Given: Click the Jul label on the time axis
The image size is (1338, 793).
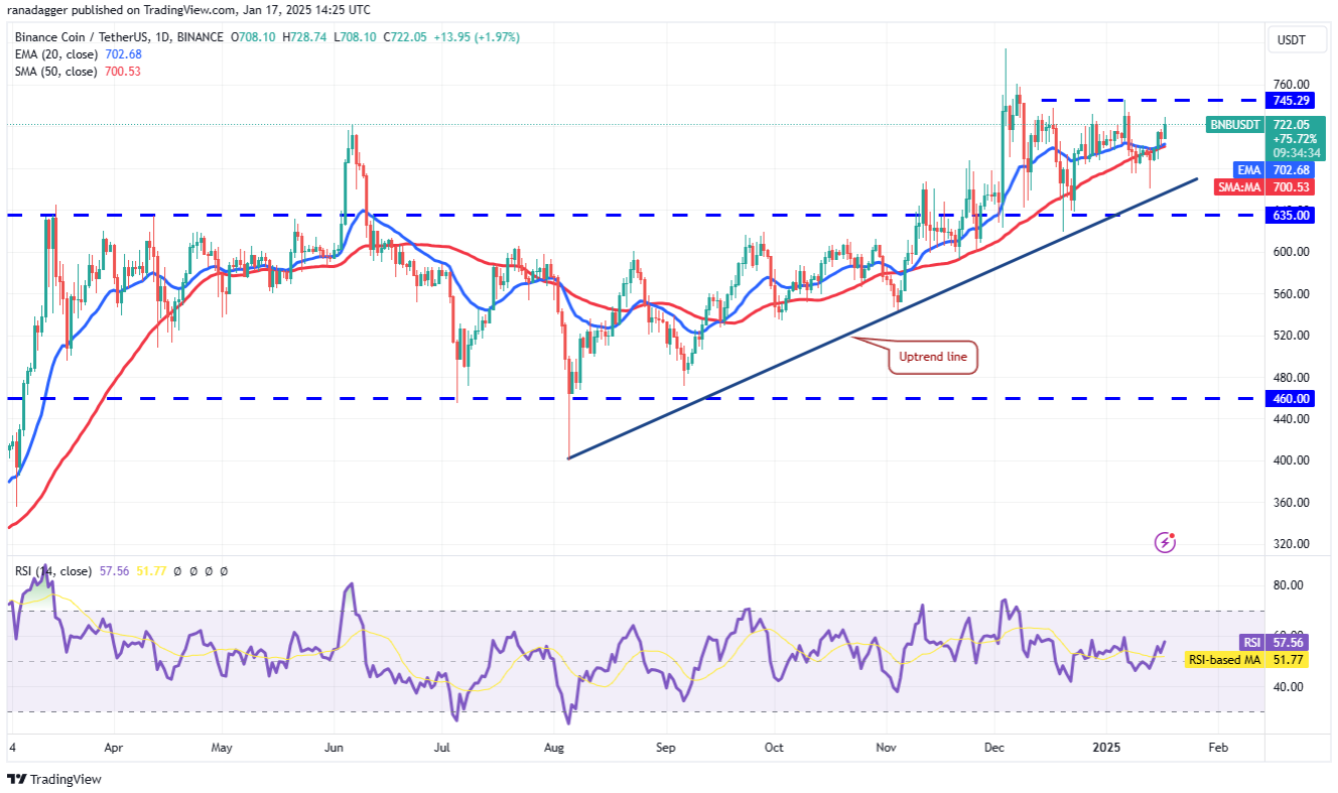Looking at the screenshot, I should pos(443,747).
